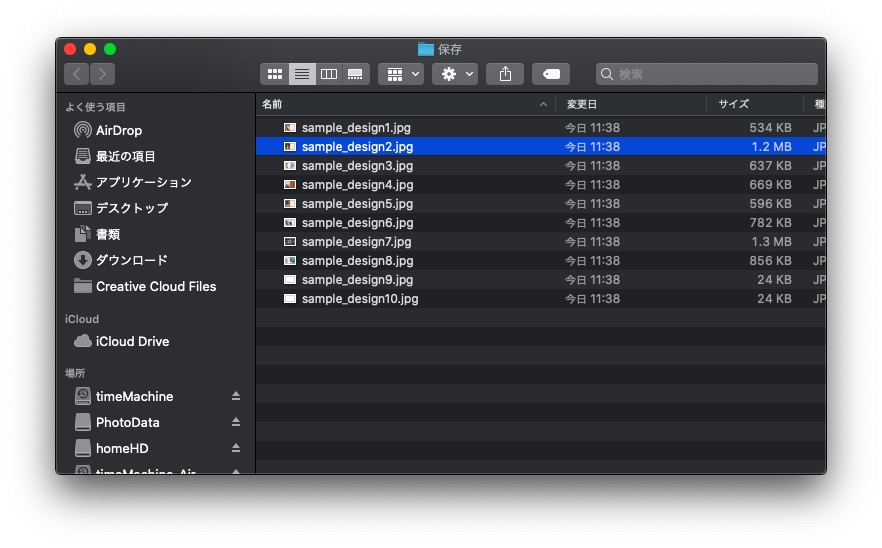882x548 pixels.
Task: Click the デスクトップ sidebar icon
Action: tap(83, 208)
